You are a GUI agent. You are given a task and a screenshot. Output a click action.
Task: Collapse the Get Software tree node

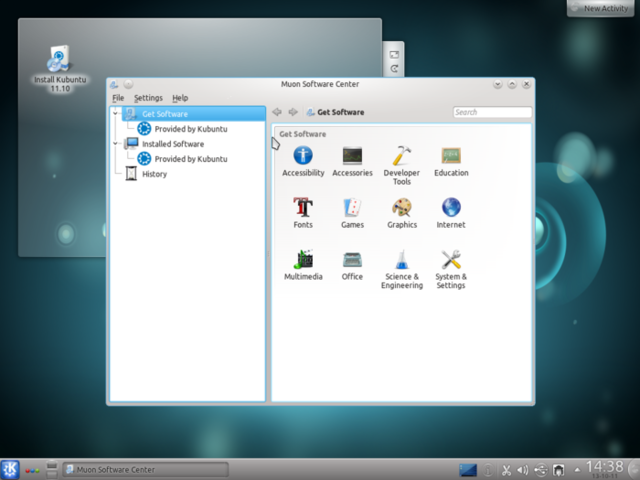point(115,113)
